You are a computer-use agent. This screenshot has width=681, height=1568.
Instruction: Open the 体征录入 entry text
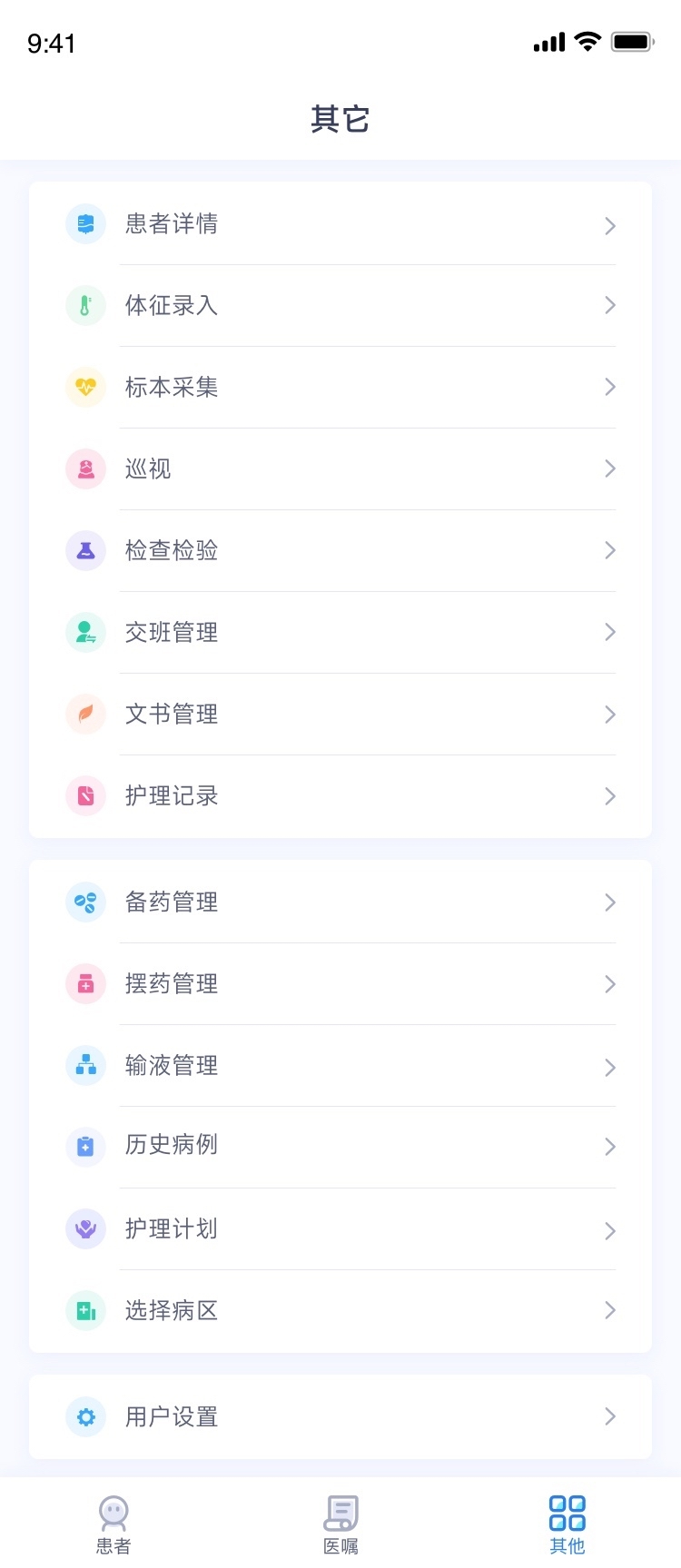click(x=172, y=306)
